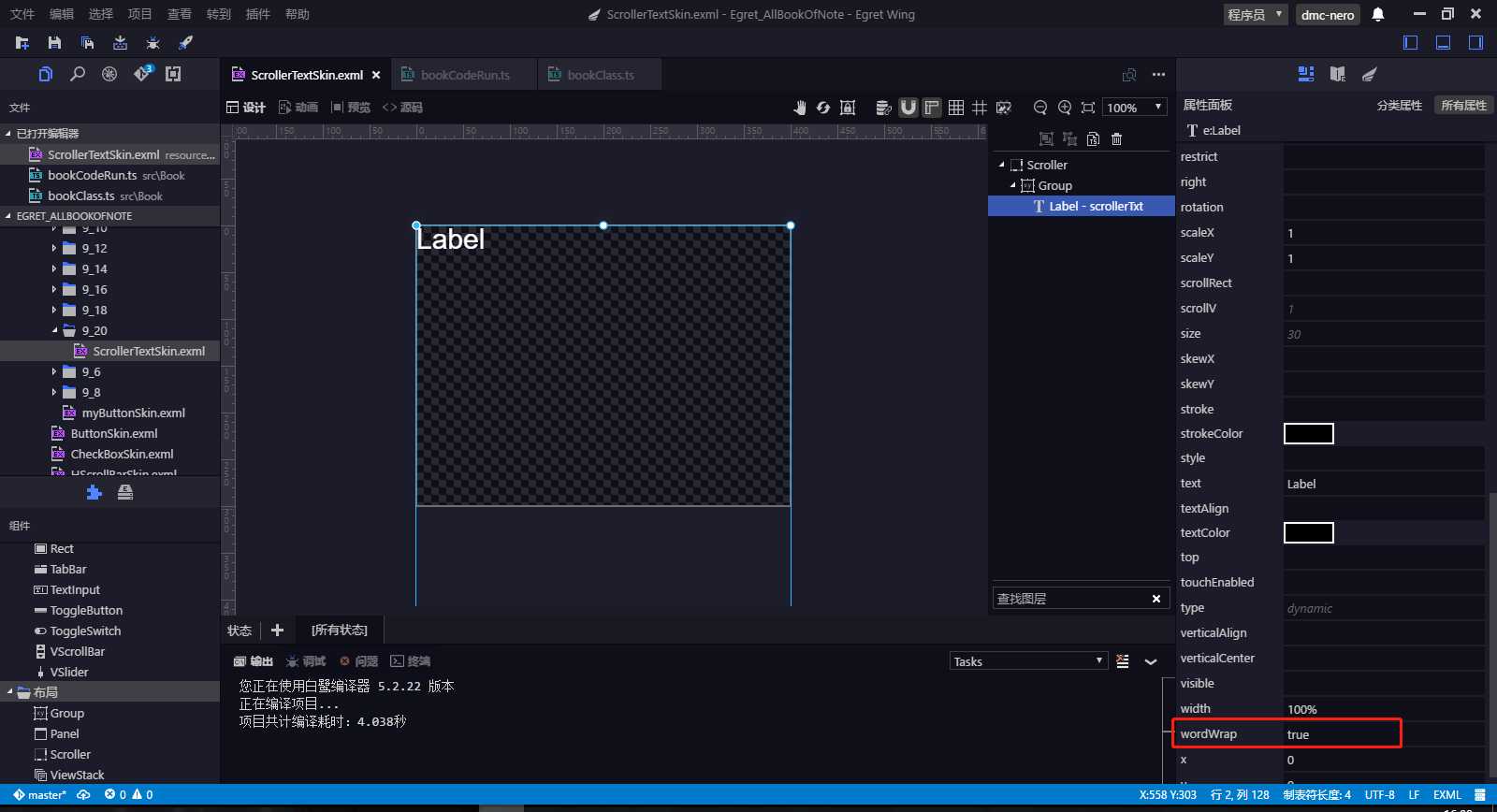The width and height of the screenshot is (1497, 812).
Task: Click the group layers icon above layer tree
Action: tap(1046, 139)
